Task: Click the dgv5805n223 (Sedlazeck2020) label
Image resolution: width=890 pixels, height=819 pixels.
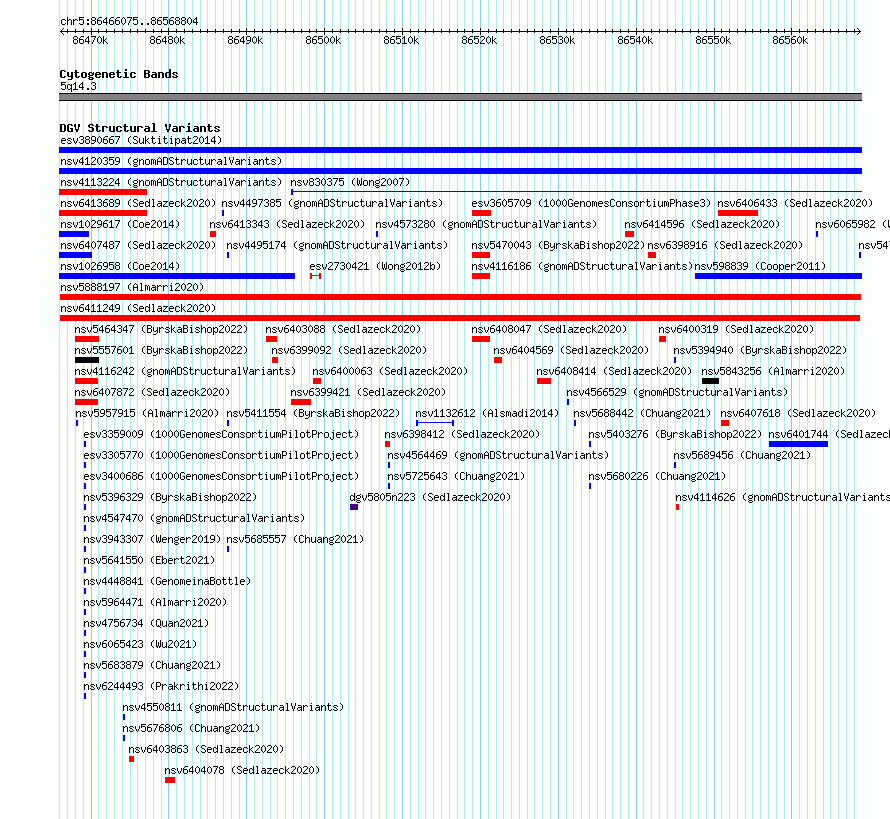Action: 430,497
